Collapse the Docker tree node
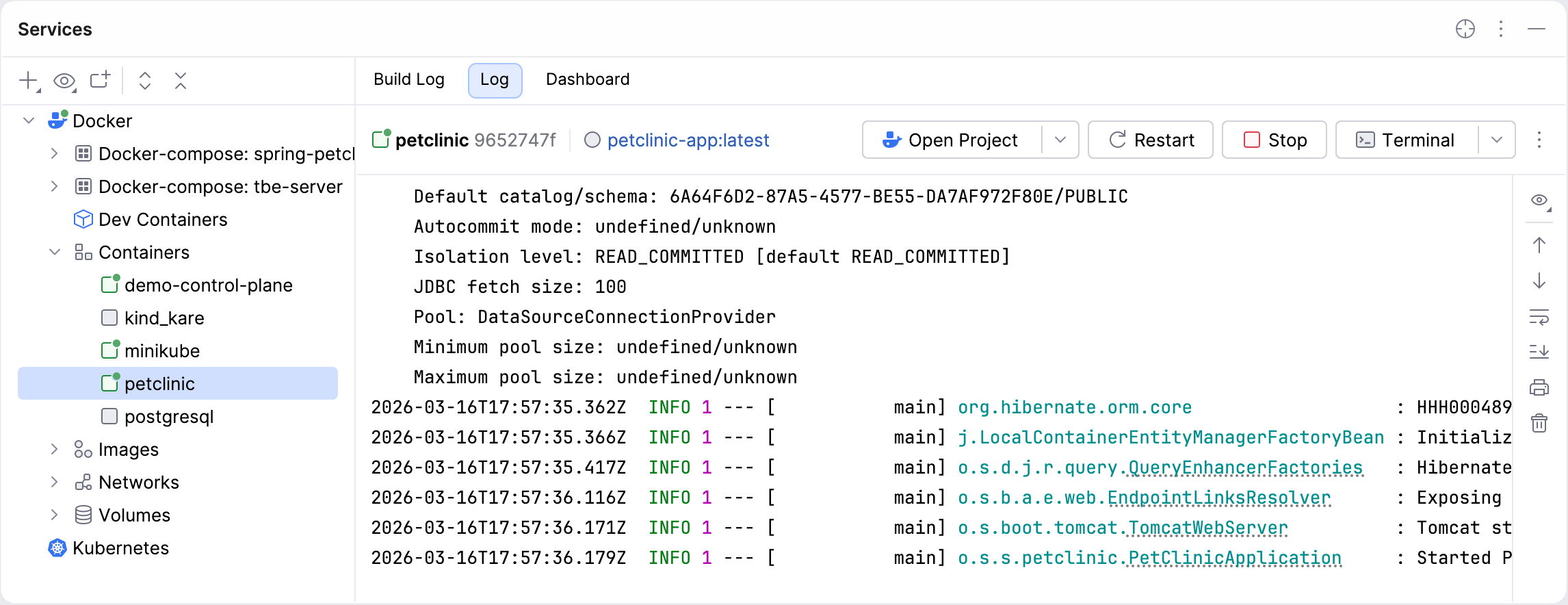Image resolution: width=1568 pixels, height=605 pixels. pos(29,121)
